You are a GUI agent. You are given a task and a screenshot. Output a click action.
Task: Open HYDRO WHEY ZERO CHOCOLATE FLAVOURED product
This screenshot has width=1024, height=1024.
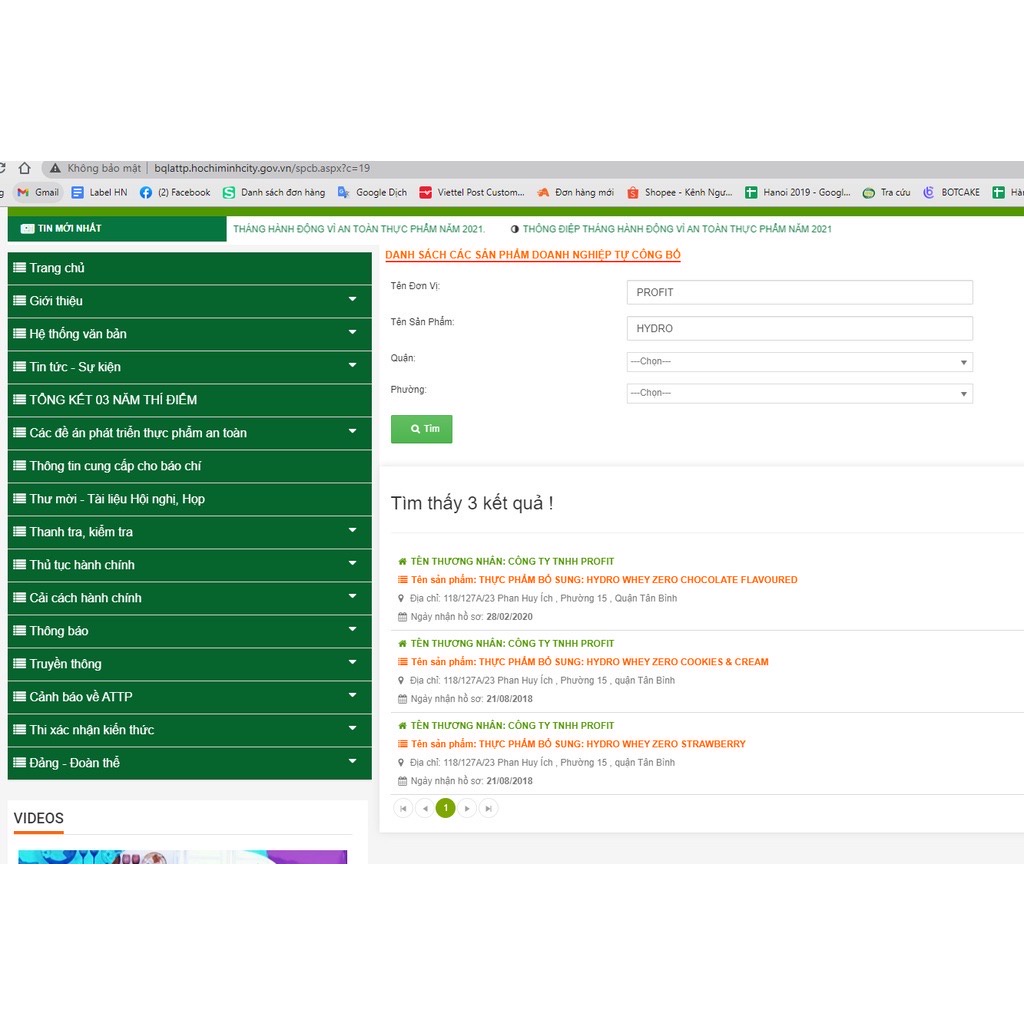tap(604, 580)
